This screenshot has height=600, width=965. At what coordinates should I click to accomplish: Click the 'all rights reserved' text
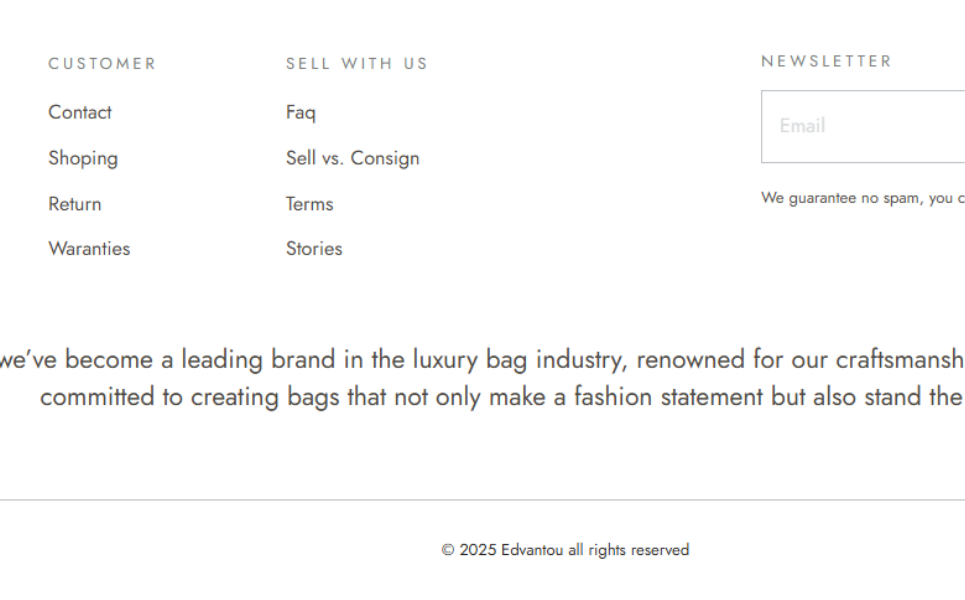coord(628,550)
